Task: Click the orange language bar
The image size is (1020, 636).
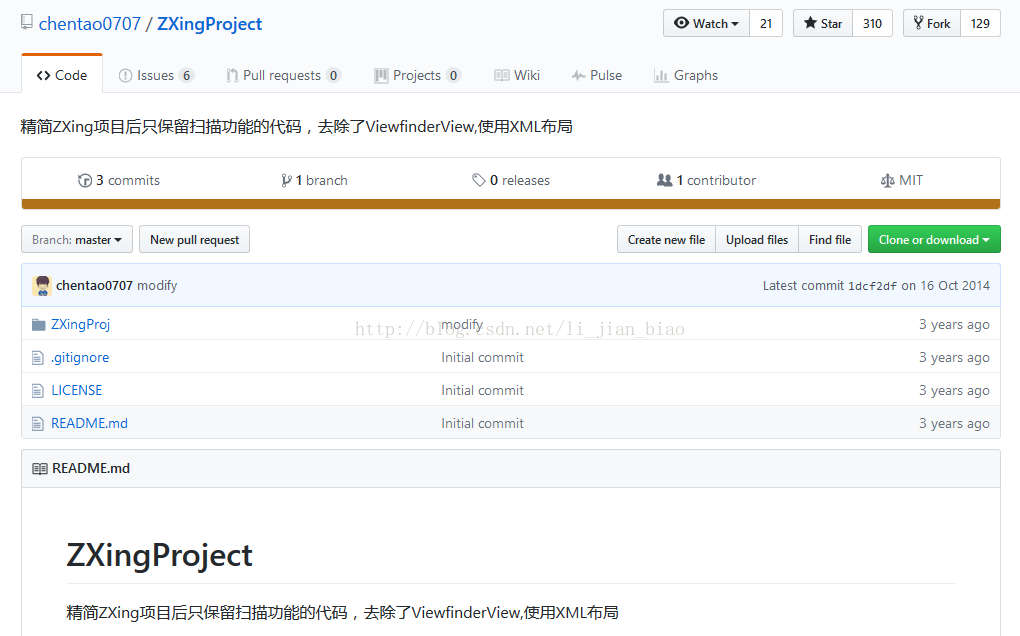Action: click(x=511, y=204)
